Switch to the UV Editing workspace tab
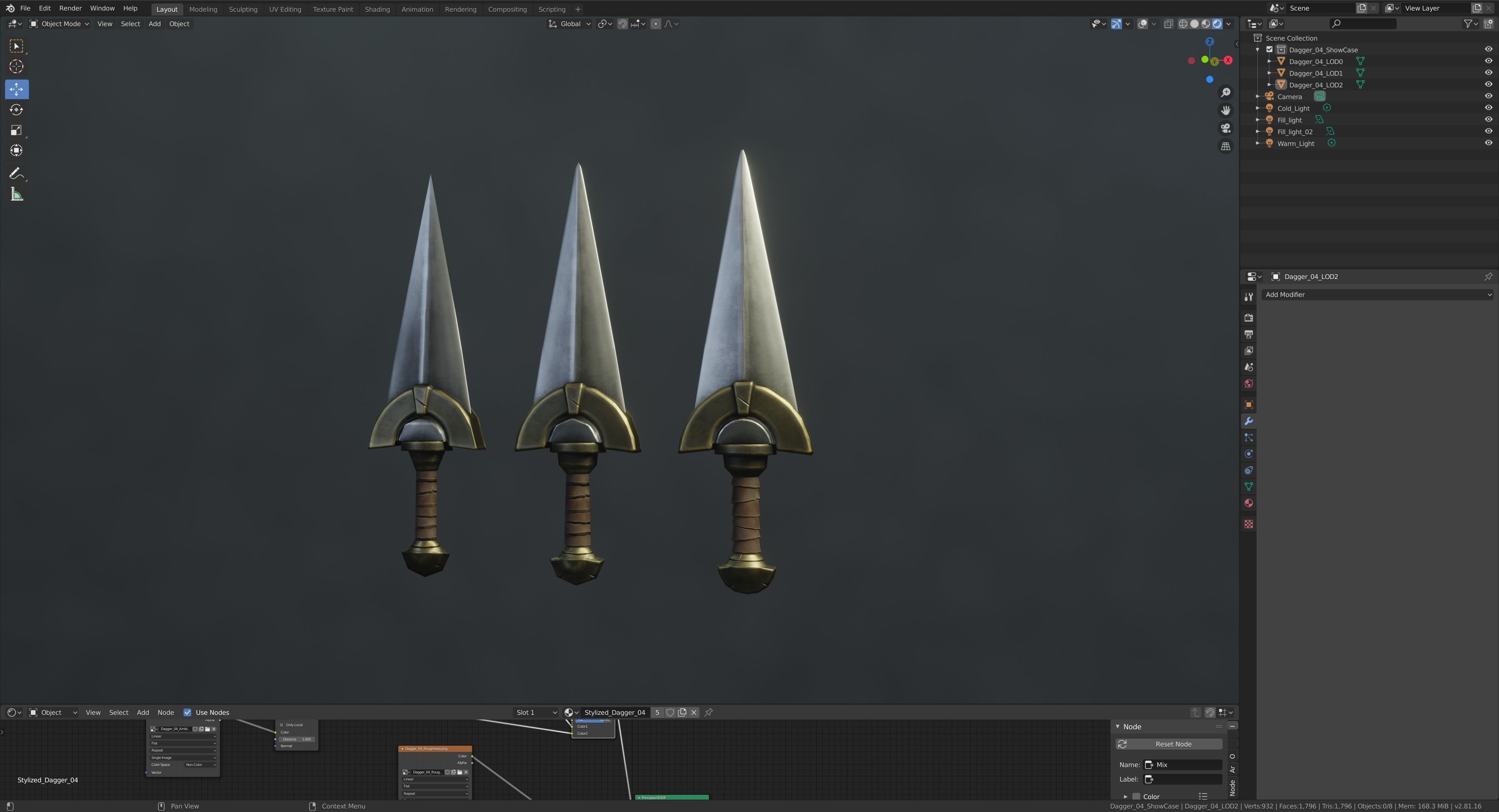1499x812 pixels. (x=285, y=9)
